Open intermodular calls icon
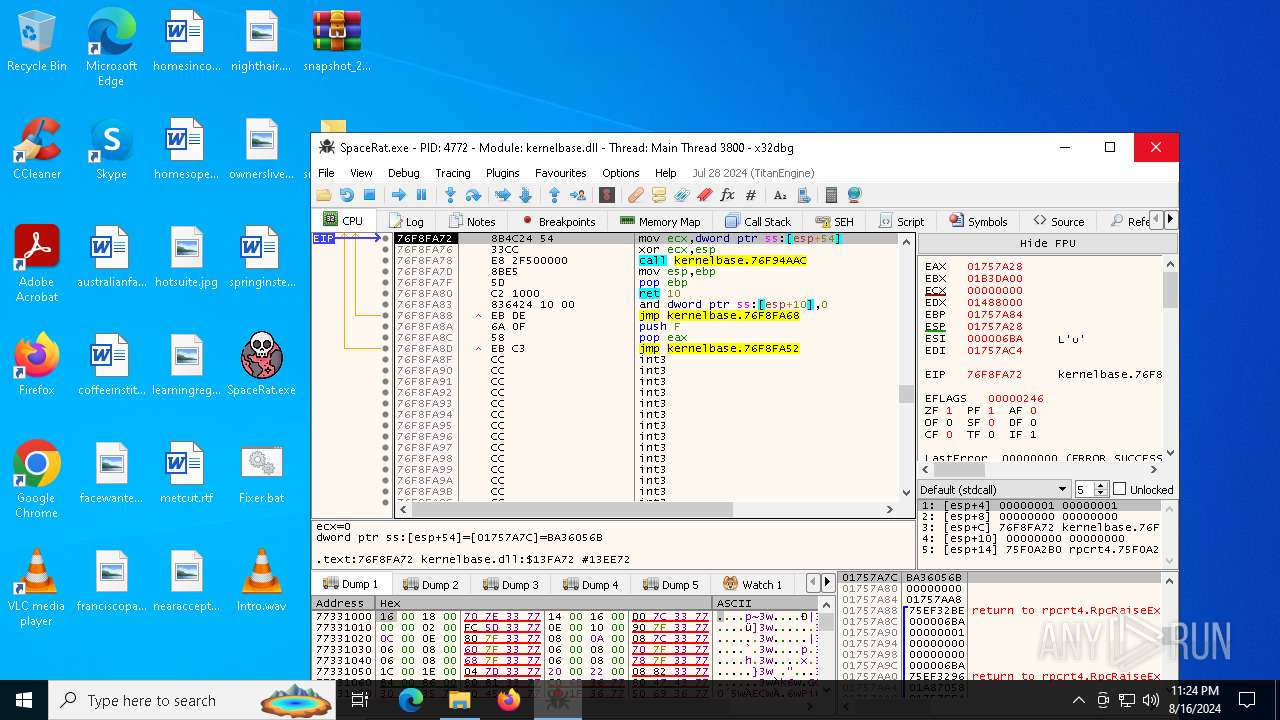This screenshot has height=720, width=1280. point(802,195)
